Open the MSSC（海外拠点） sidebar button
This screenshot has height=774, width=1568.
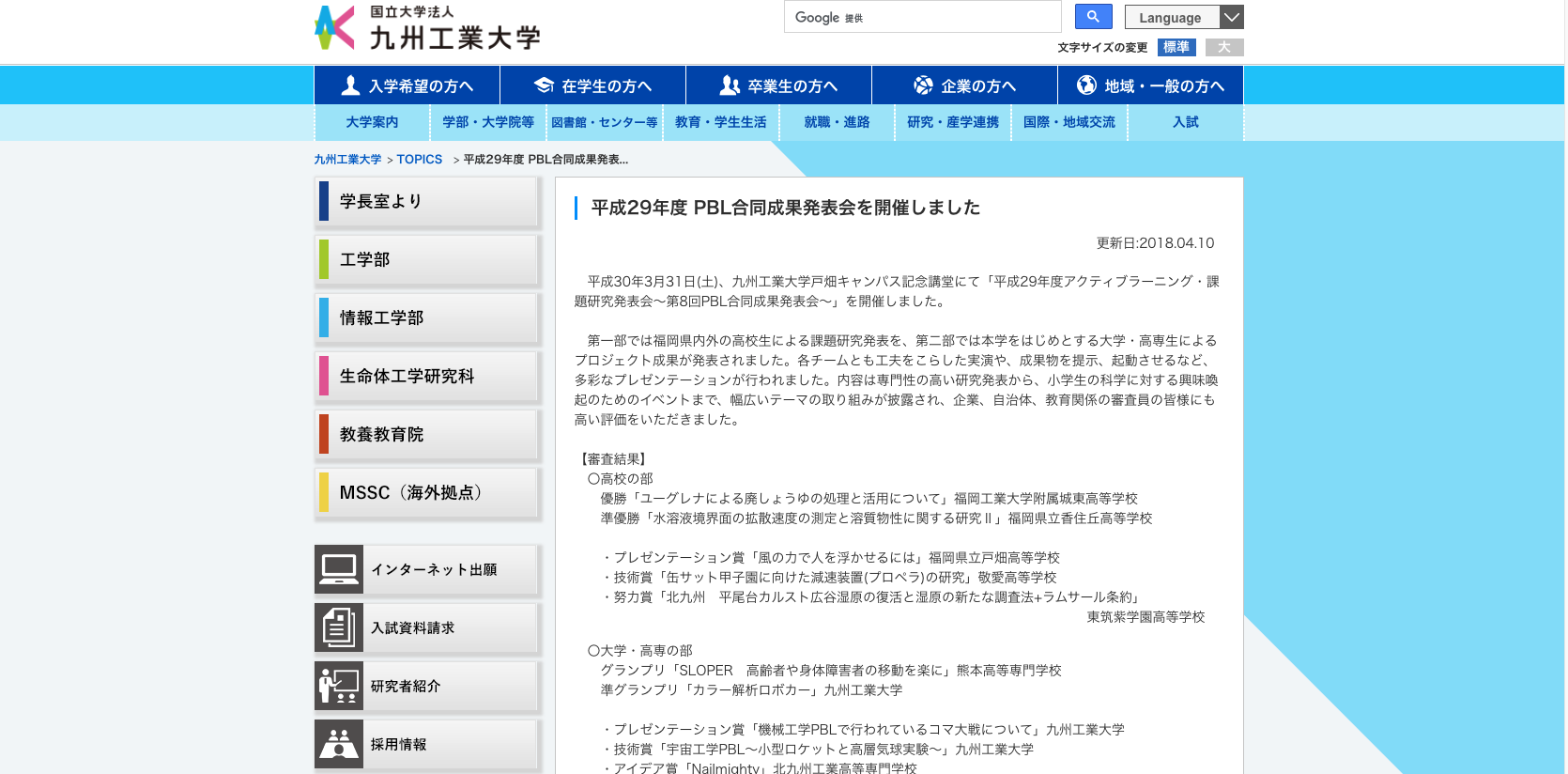coord(427,493)
